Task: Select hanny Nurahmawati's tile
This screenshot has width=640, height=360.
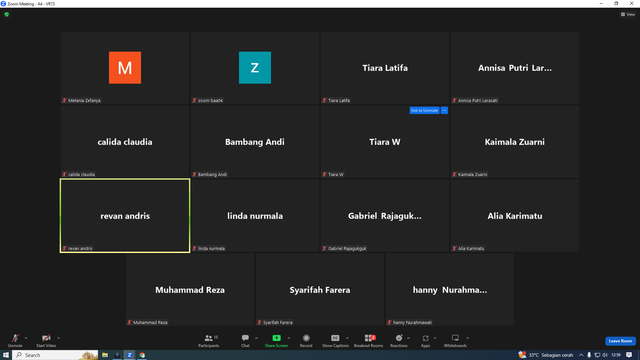Action: [x=449, y=289]
